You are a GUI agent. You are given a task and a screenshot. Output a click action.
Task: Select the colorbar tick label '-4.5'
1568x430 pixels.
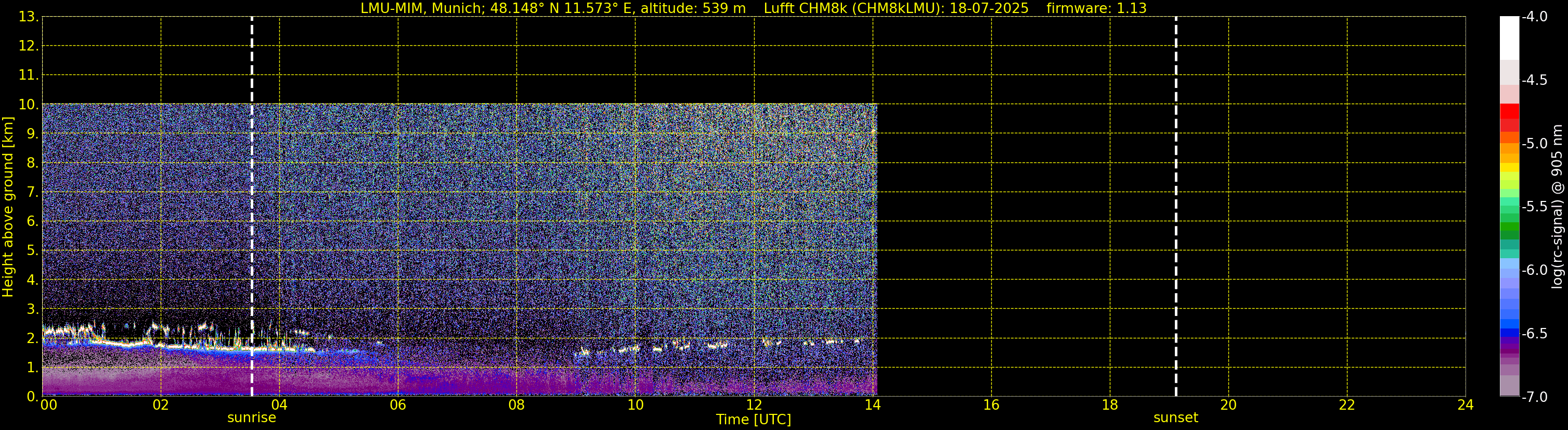(x=1535, y=80)
